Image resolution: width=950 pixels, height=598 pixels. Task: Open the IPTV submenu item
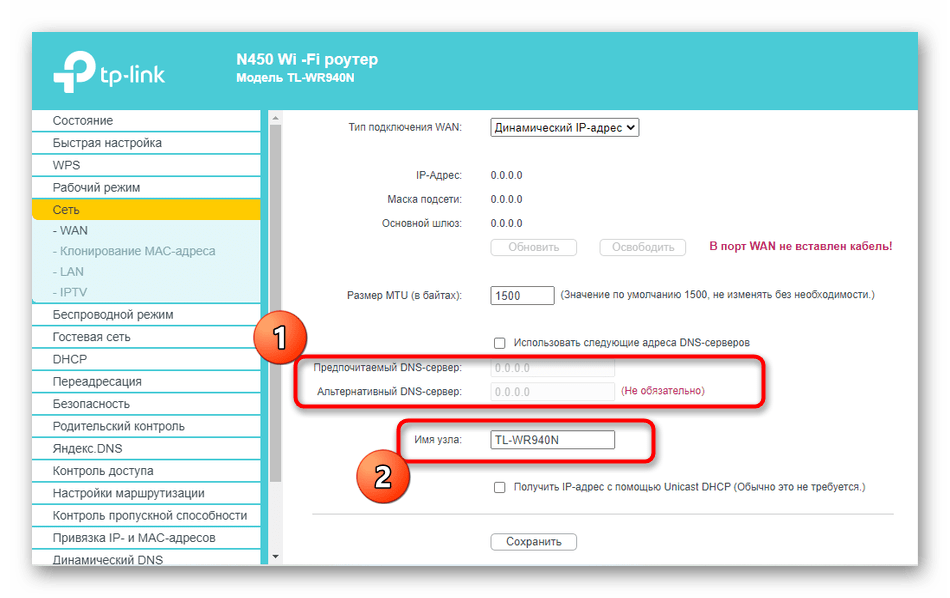click(x=70, y=293)
